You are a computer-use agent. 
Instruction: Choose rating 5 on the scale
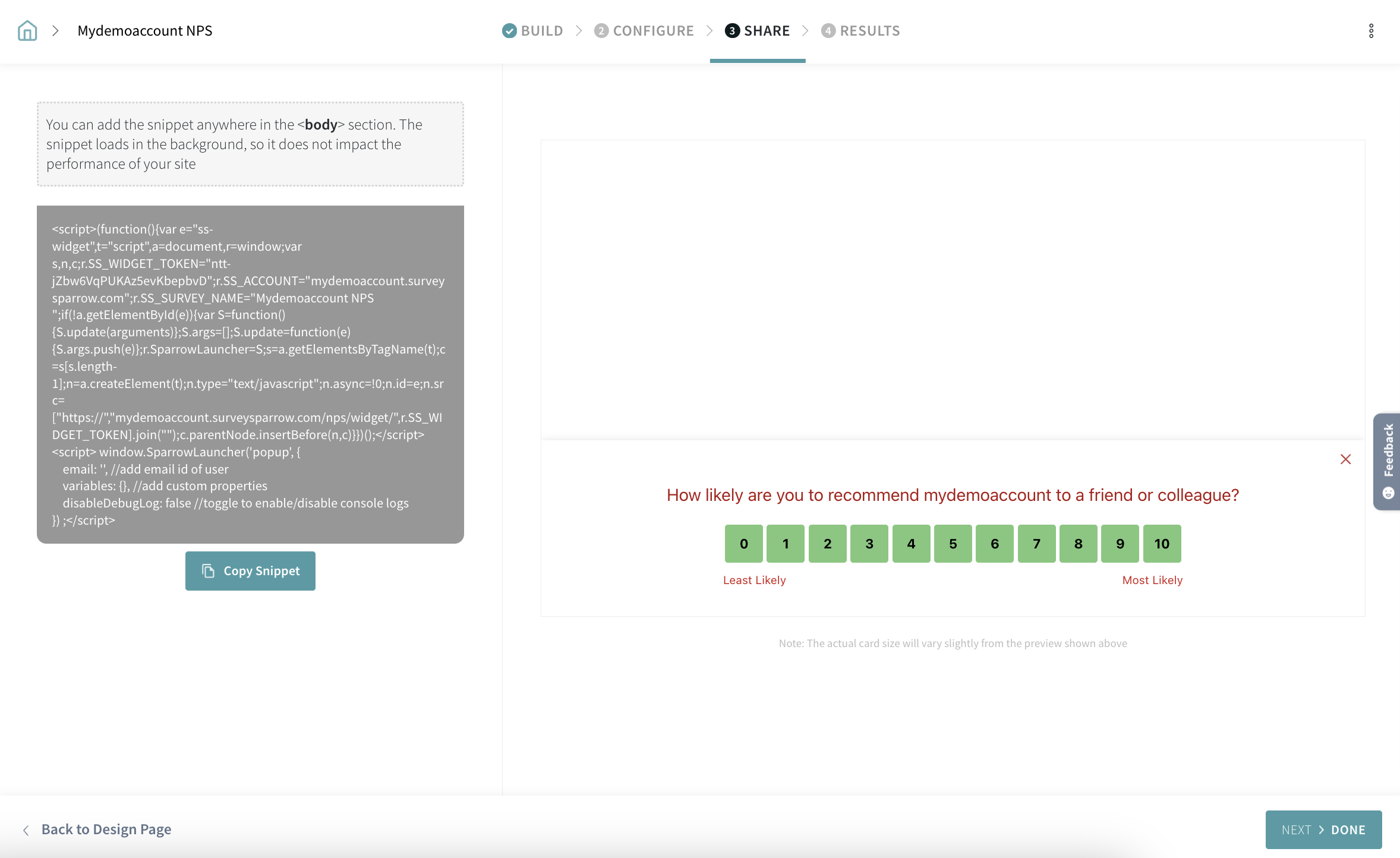[953, 544]
